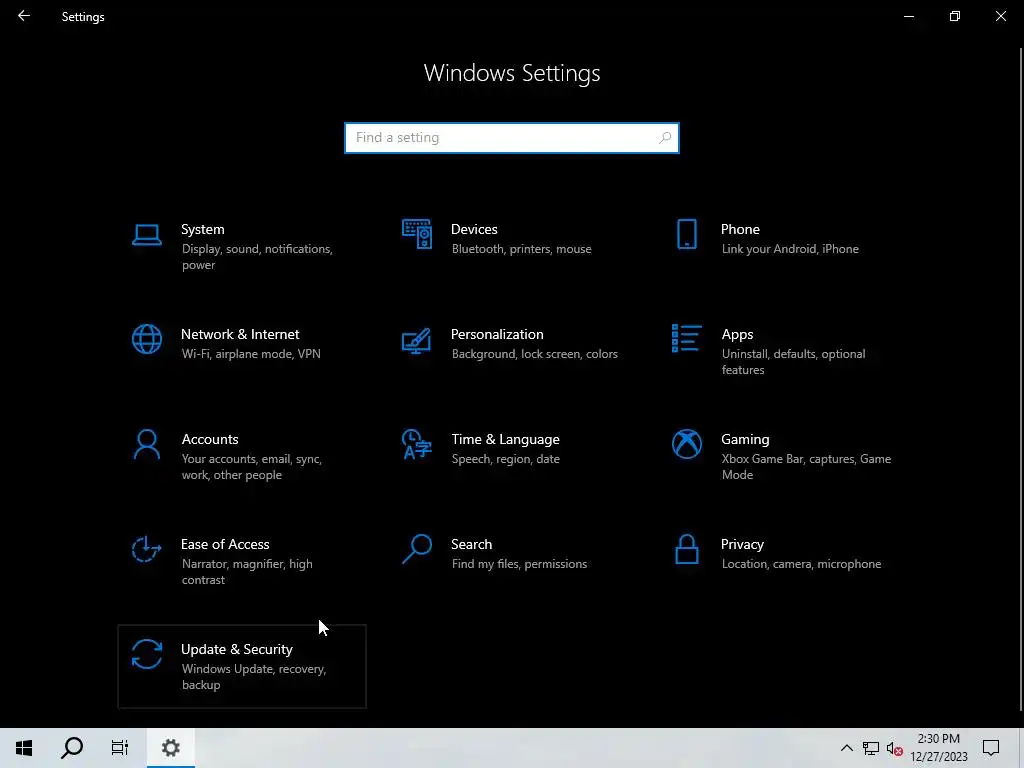Open the Apps list icon
This screenshot has width=1024, height=768.
coord(686,338)
